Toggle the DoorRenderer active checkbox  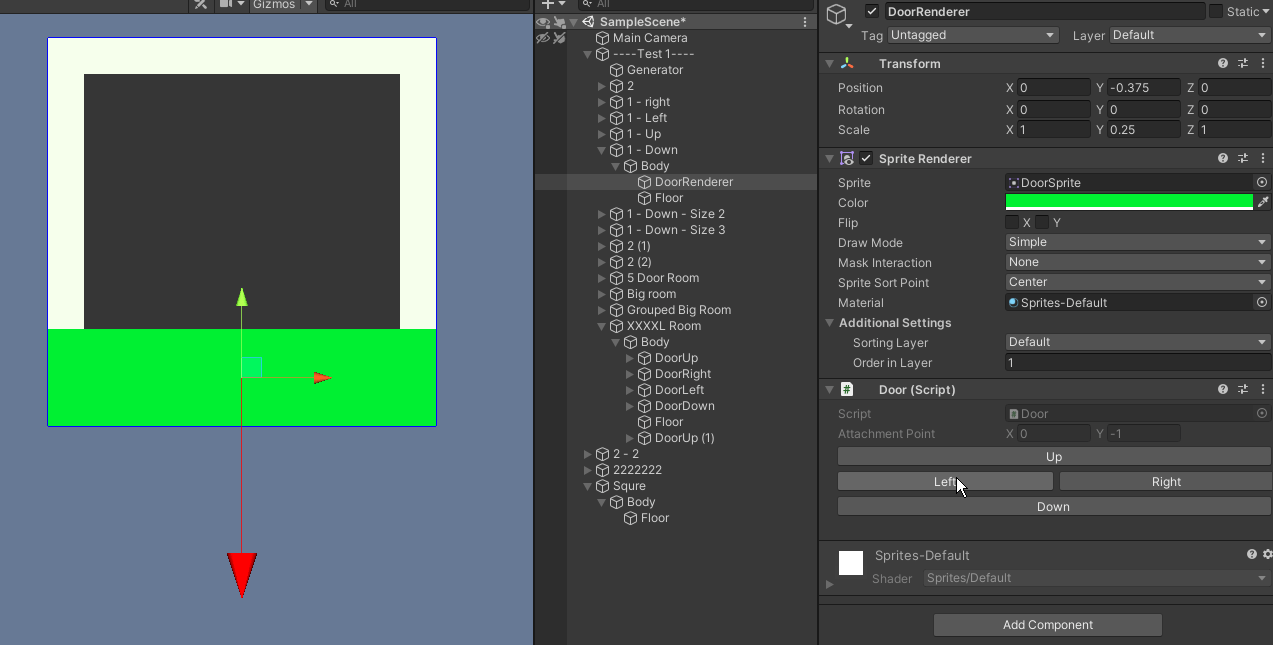coord(872,12)
